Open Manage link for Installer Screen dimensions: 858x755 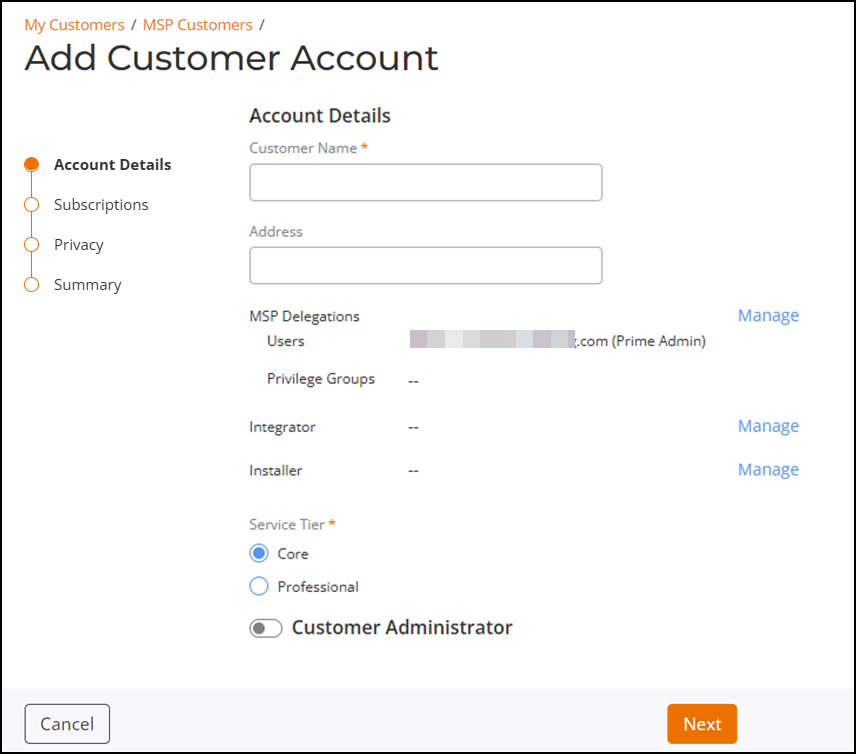pos(768,470)
